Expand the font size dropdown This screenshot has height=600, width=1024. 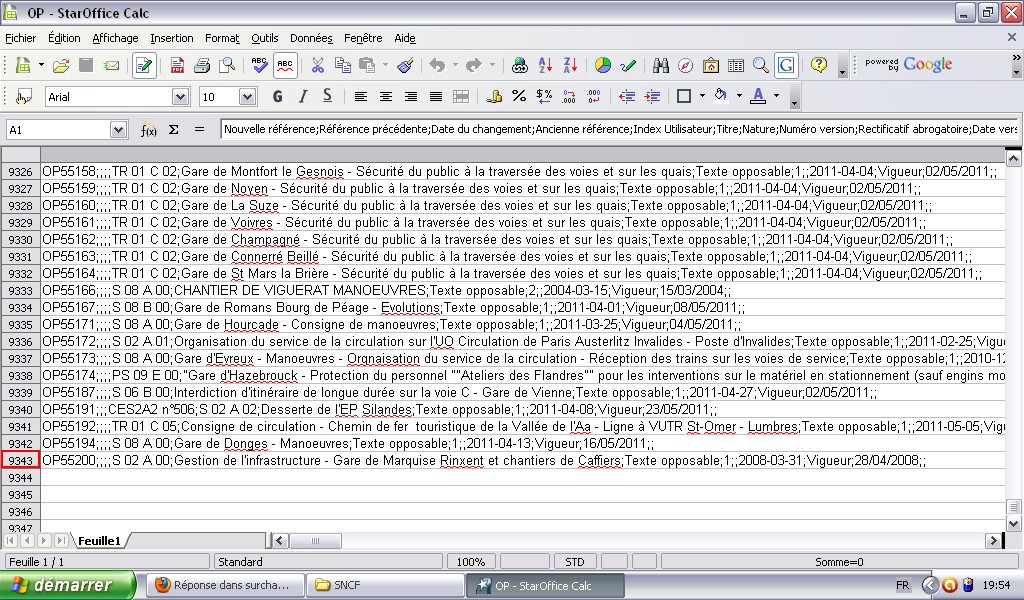tap(249, 97)
